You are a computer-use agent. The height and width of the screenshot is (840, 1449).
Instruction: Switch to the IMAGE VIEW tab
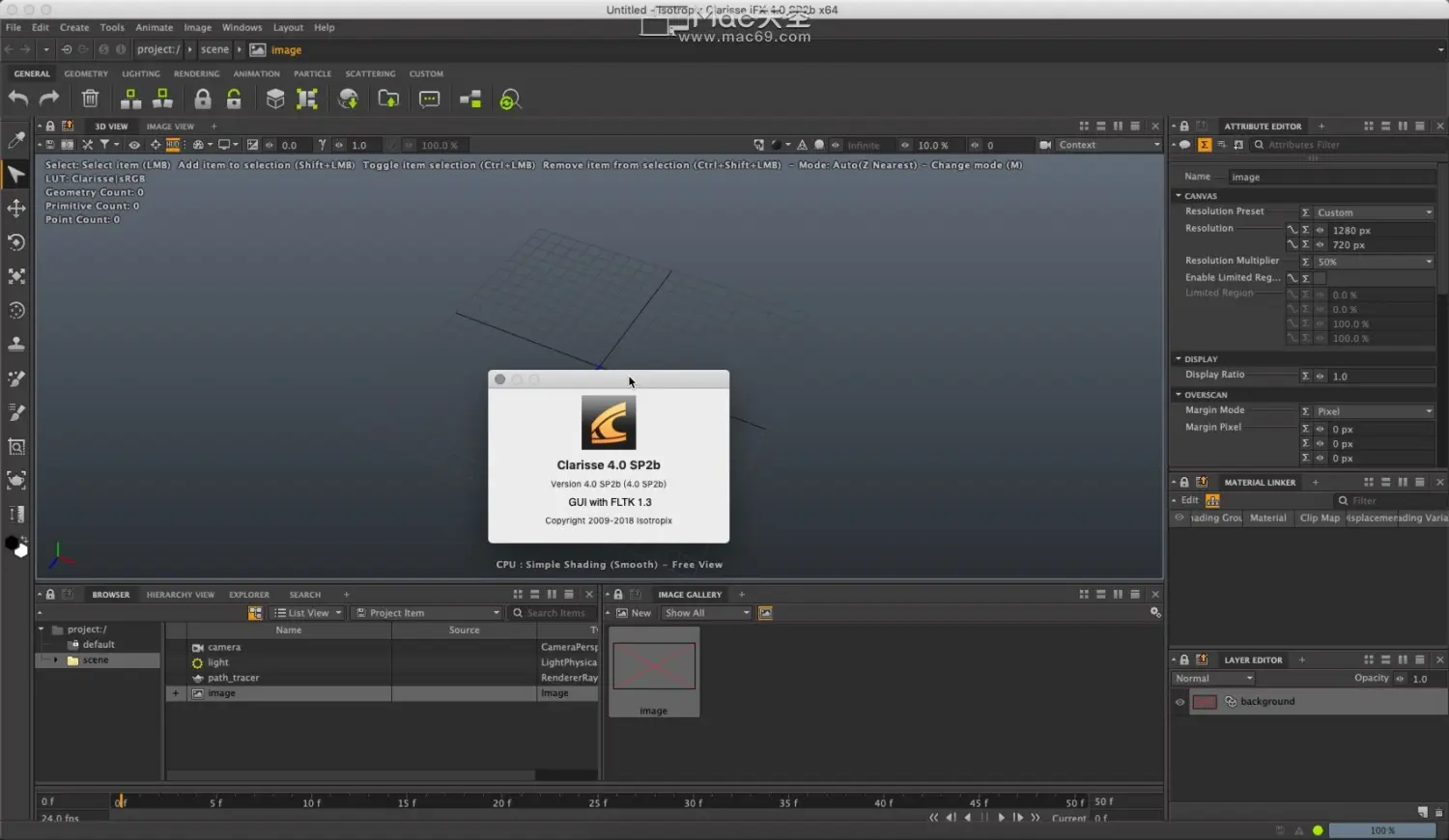tap(170, 126)
